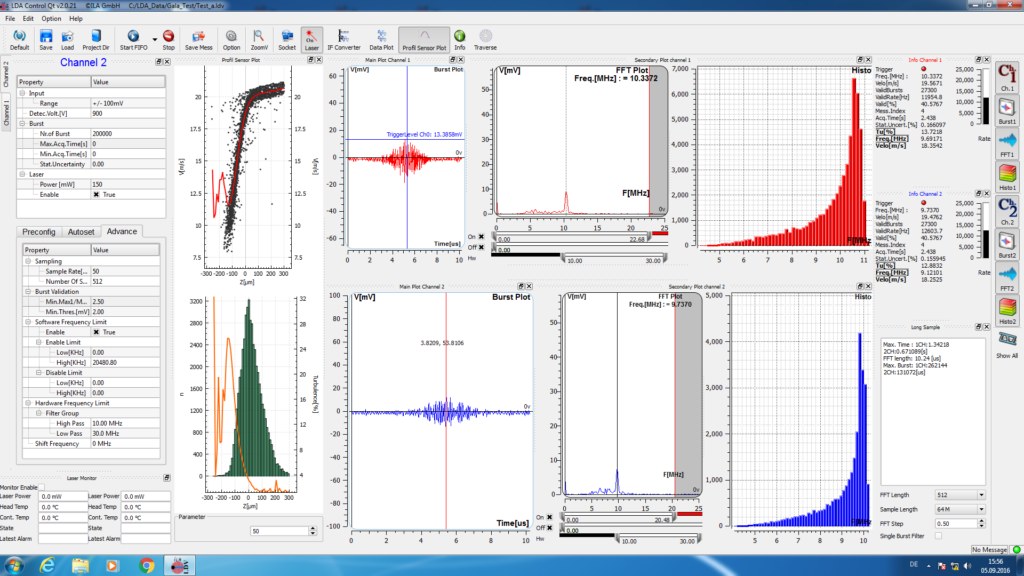Click the Autoset tab
This screenshot has height=576, width=1024.
click(81, 231)
